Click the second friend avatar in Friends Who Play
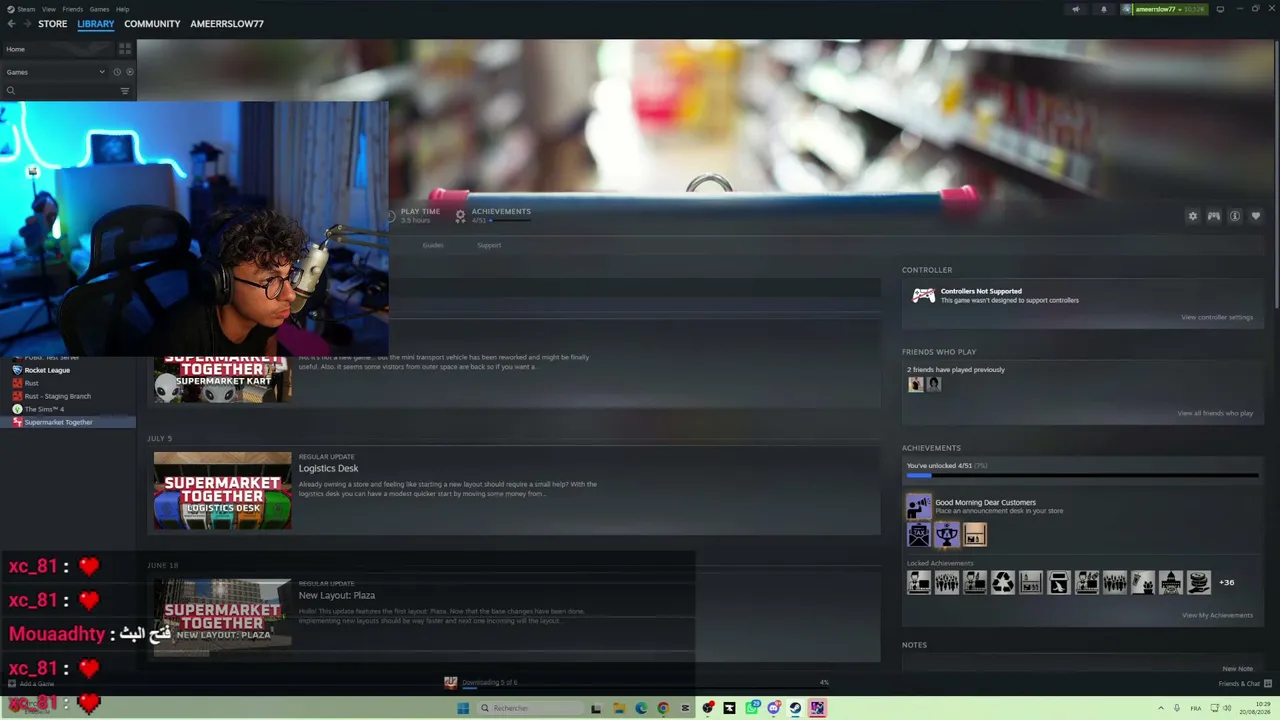The width and height of the screenshot is (1280, 720). pyautogui.click(x=933, y=384)
